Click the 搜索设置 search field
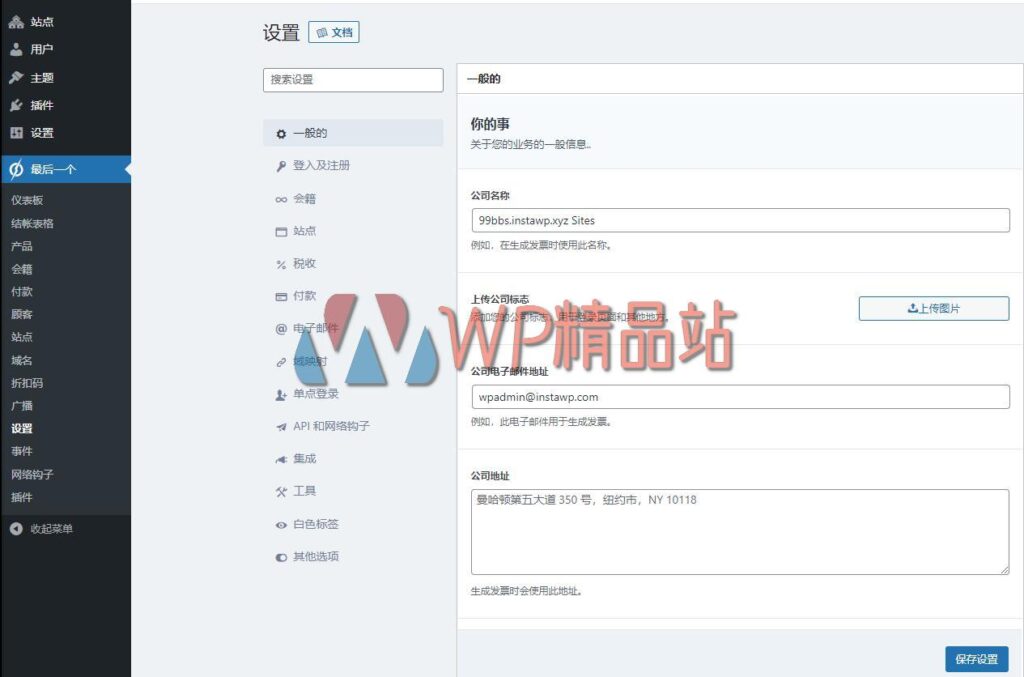 click(x=353, y=79)
